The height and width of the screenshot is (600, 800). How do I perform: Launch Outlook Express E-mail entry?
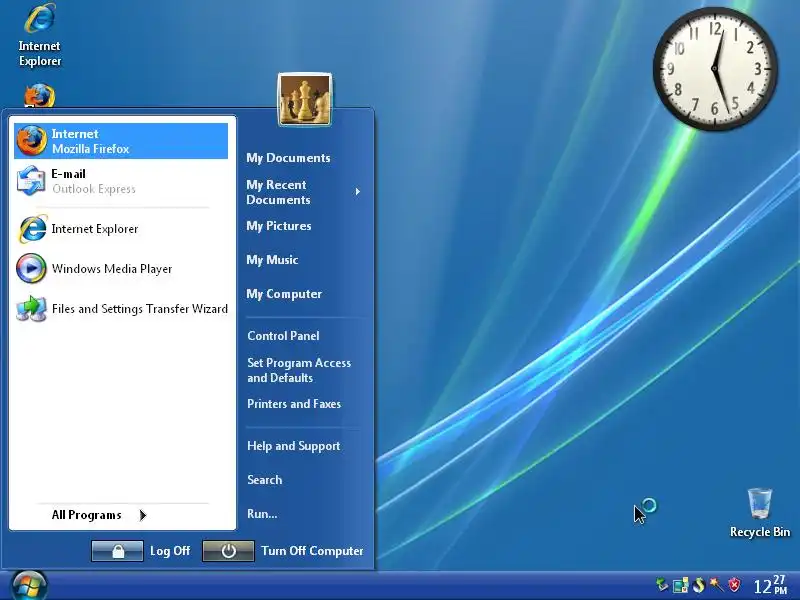pos(121,181)
